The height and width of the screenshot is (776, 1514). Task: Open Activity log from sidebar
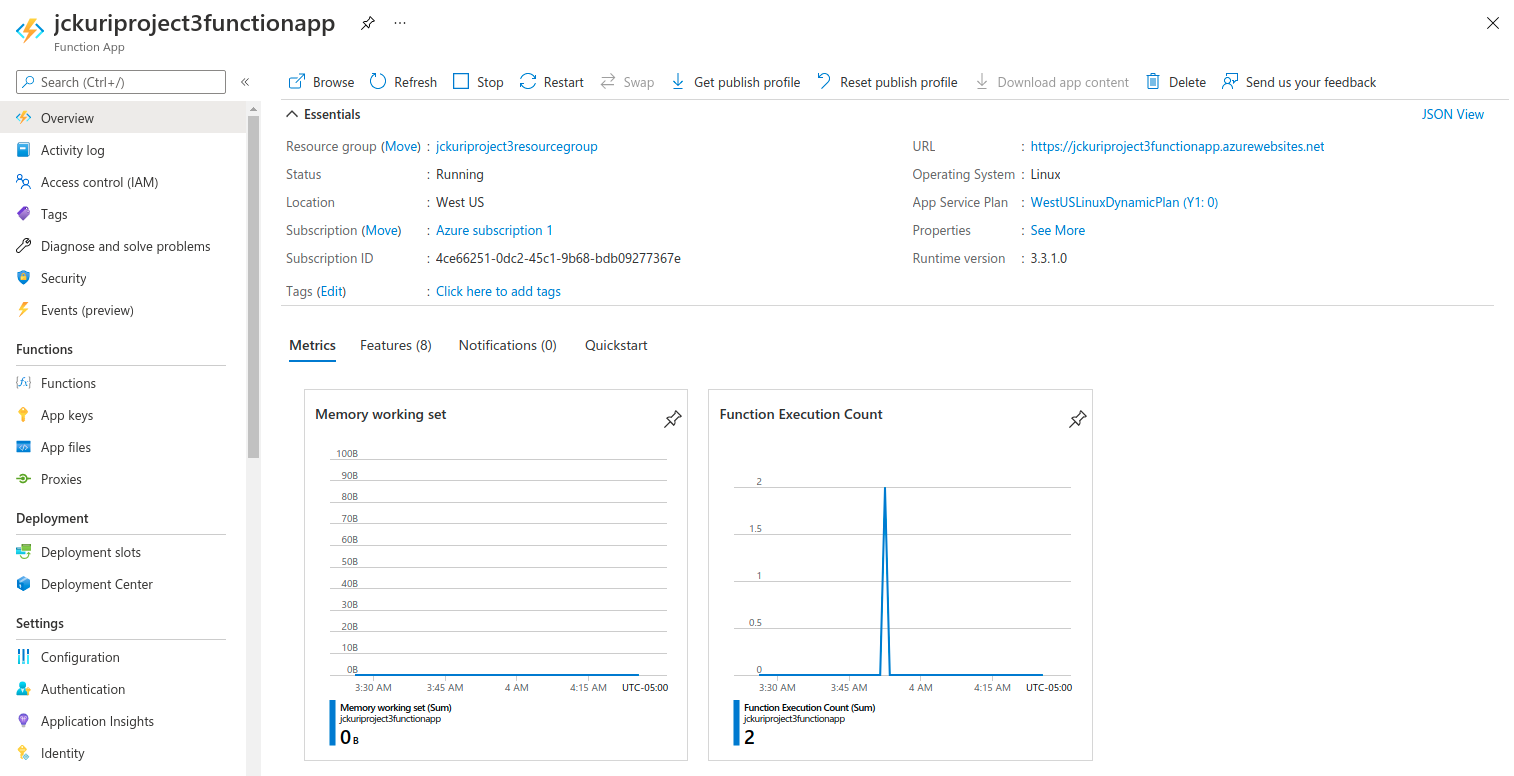point(123,150)
